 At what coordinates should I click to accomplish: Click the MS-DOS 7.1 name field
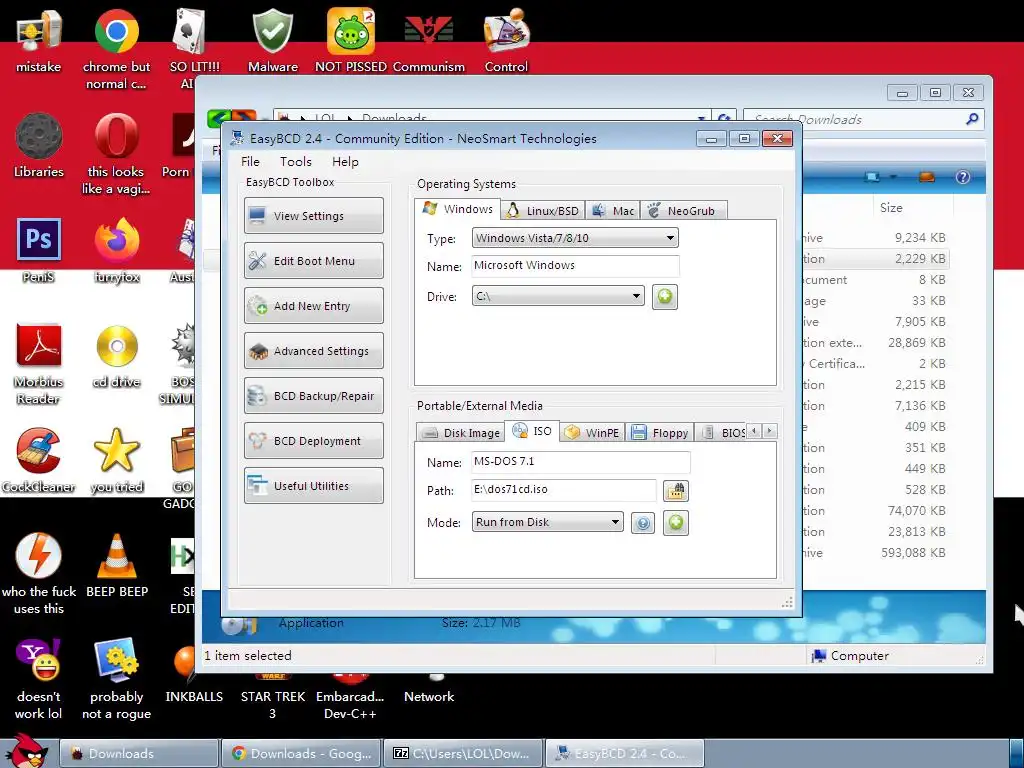coord(581,462)
